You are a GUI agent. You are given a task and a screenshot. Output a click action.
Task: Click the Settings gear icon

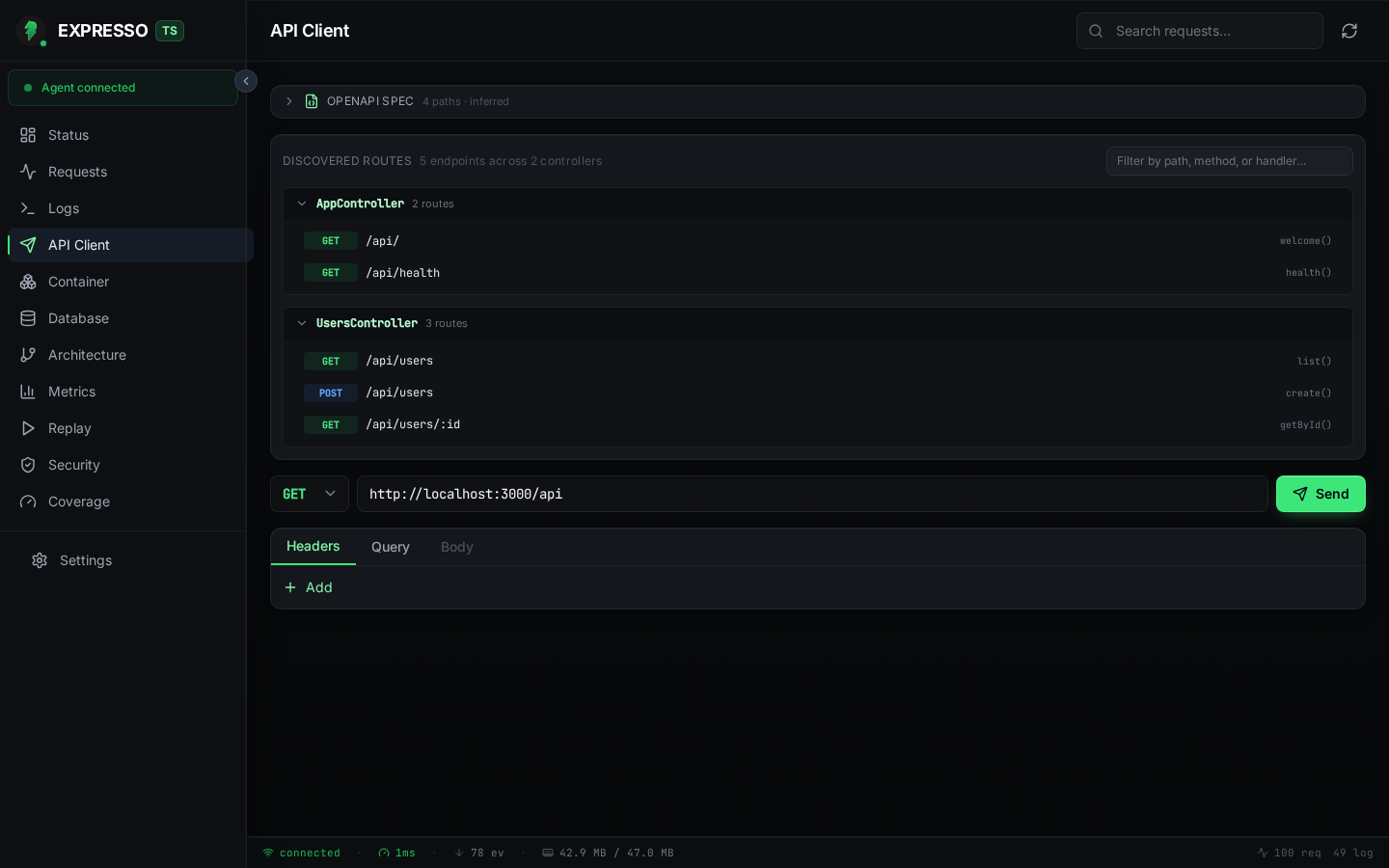(x=40, y=560)
